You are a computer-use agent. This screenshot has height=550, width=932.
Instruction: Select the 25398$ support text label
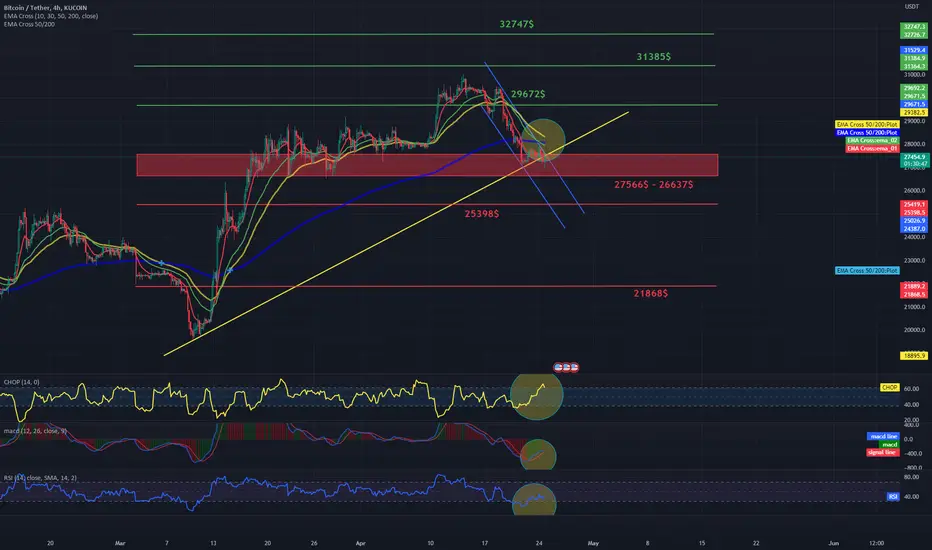482,213
